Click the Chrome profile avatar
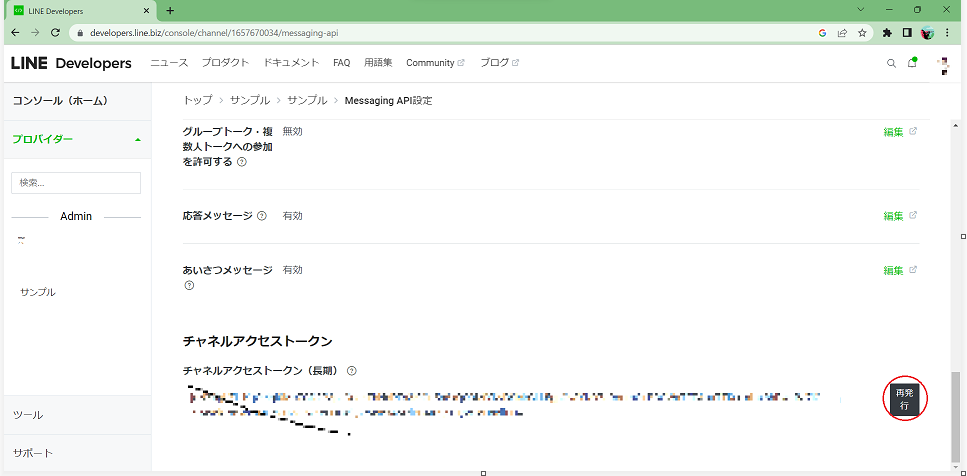 927,33
